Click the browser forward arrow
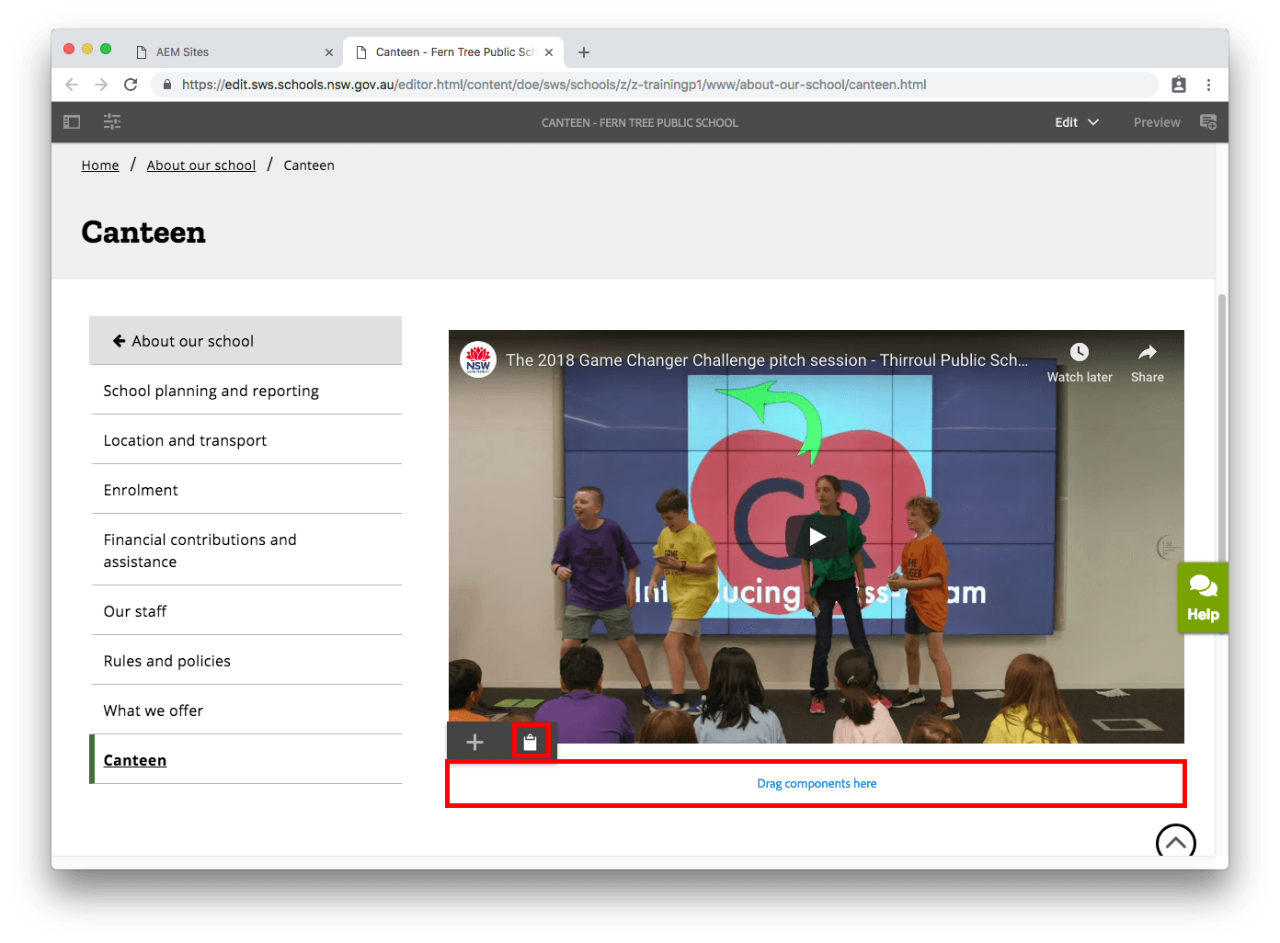Viewport: 1280px width, 943px height. tap(101, 85)
